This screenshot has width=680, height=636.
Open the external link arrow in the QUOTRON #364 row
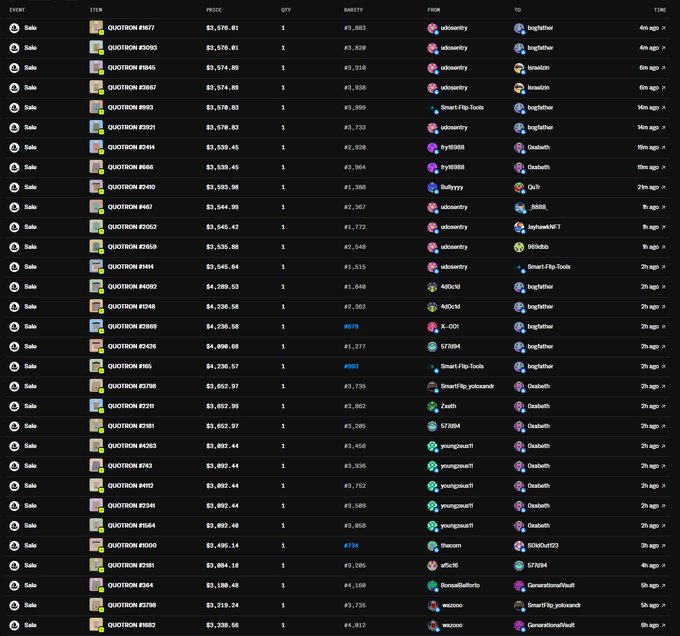coord(663,585)
